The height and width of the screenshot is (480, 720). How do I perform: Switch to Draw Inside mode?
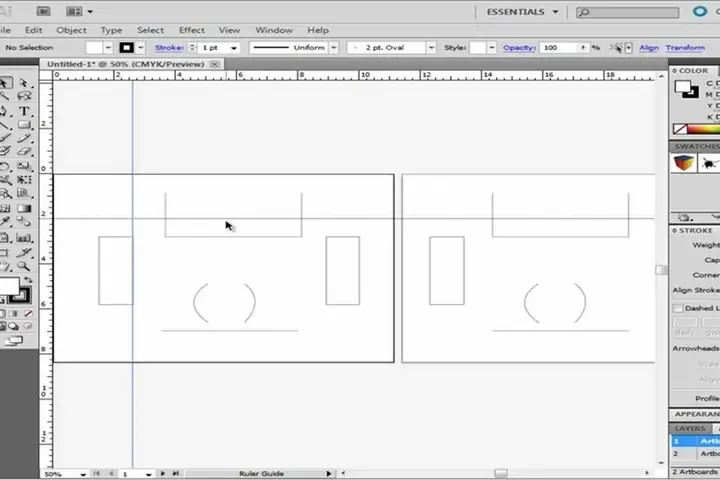tap(28, 326)
